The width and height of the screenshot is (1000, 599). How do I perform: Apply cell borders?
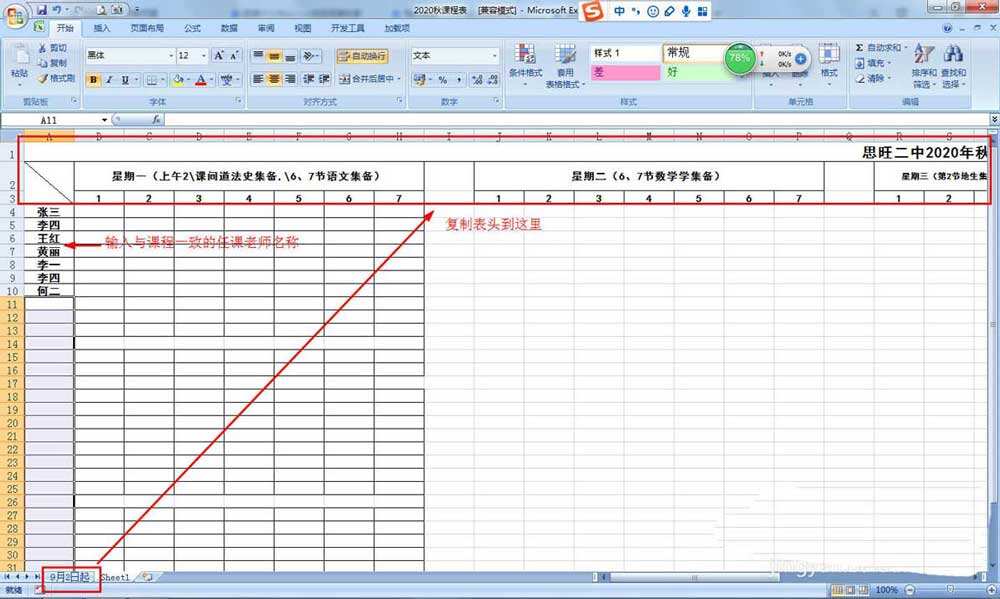pyautogui.click(x=151, y=80)
